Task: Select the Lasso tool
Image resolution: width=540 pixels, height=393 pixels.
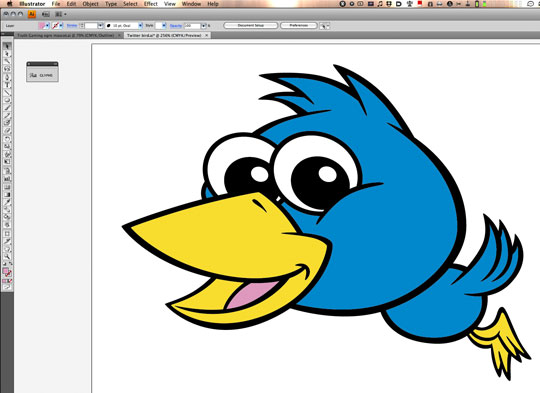Action: 7,69
